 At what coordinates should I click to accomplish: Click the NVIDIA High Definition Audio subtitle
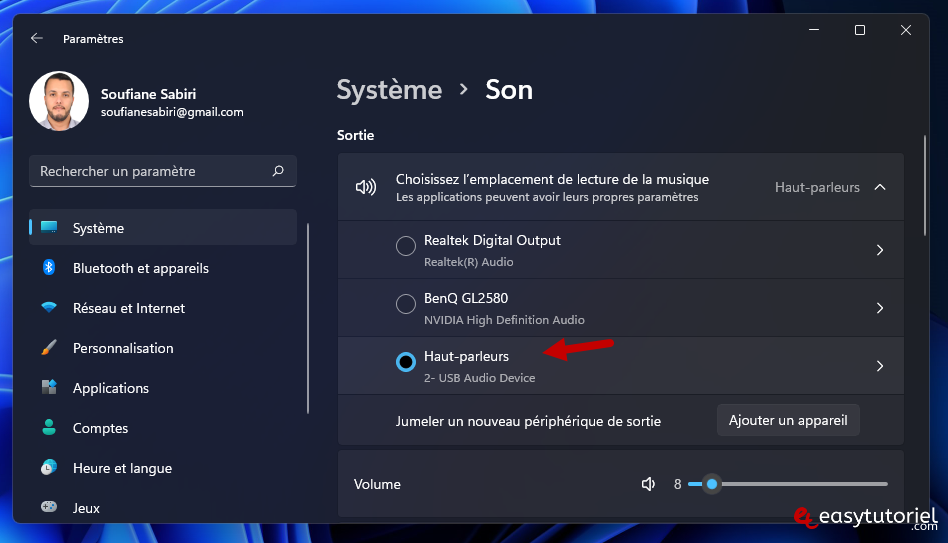504,320
